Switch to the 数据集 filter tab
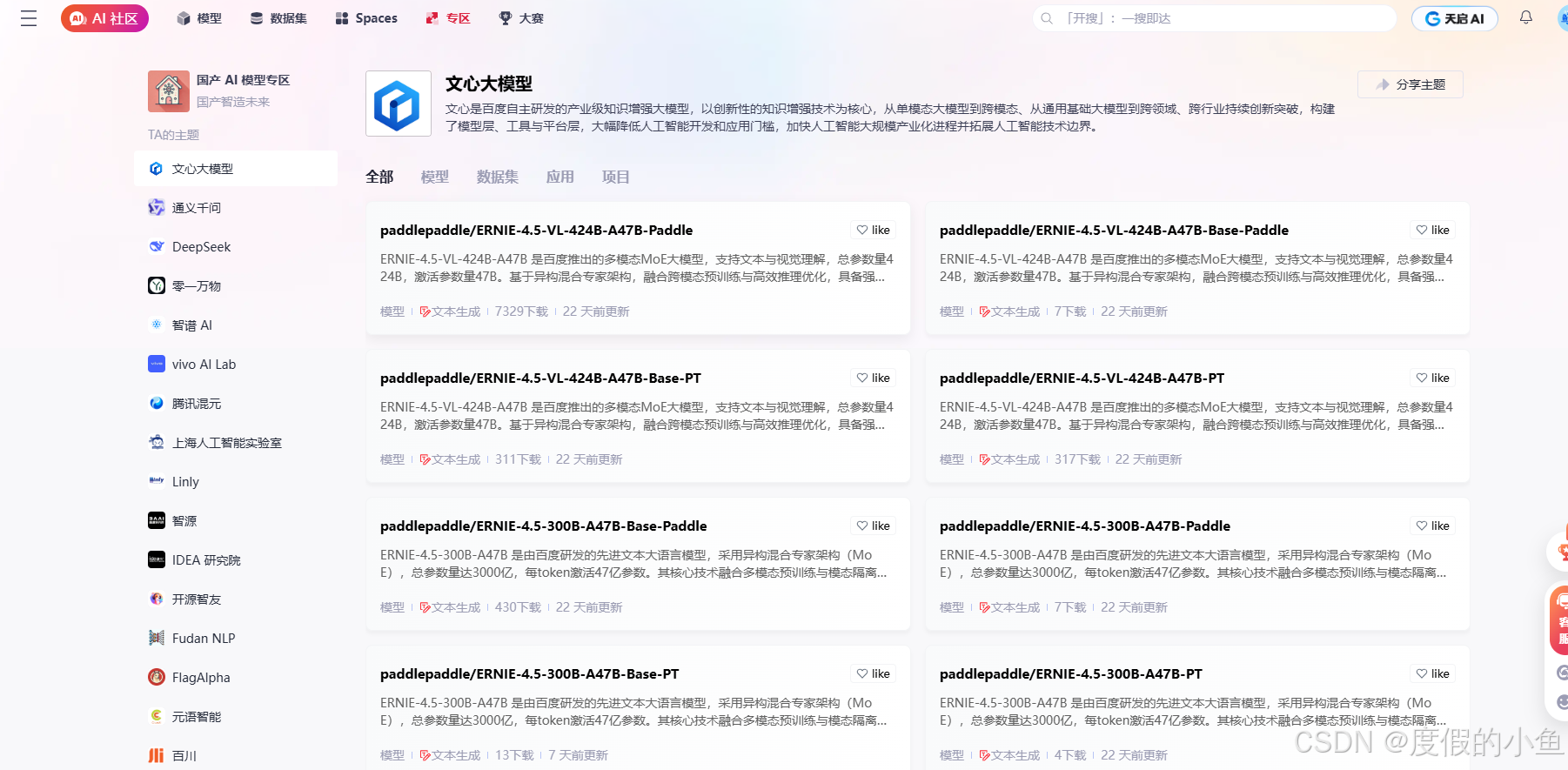Screen dimensions: 1568x770 tap(498, 177)
